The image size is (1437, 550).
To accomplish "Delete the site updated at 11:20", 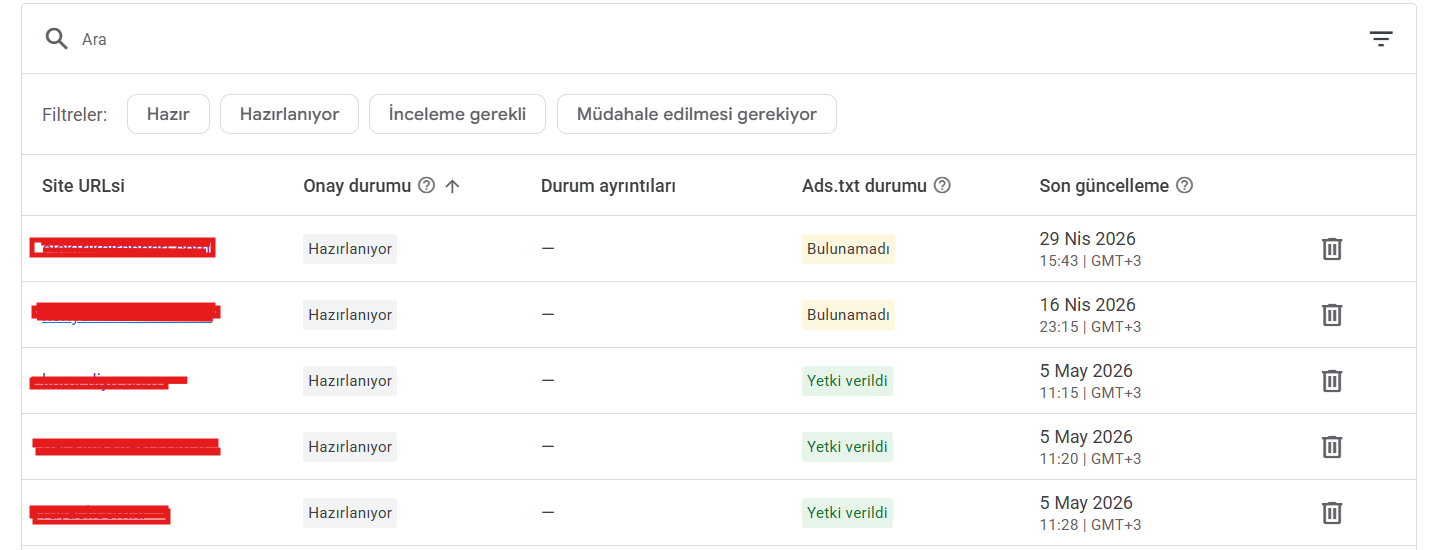I will [1332, 447].
